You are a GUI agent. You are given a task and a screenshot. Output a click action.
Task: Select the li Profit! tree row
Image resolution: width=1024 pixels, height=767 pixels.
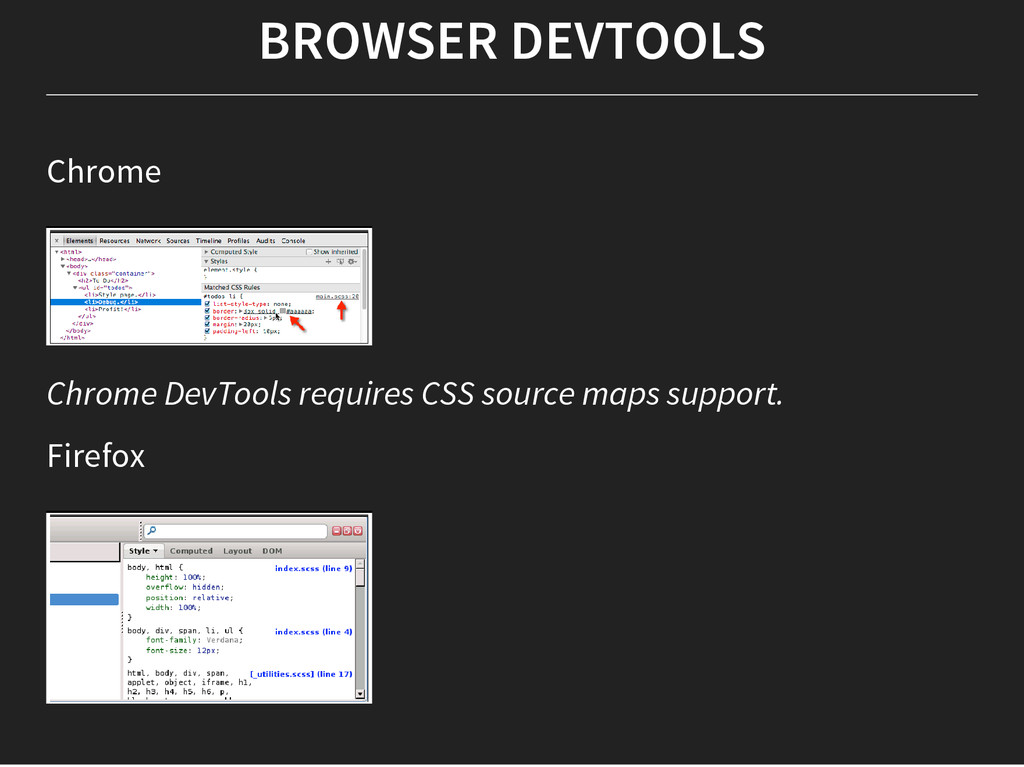[x=112, y=309]
